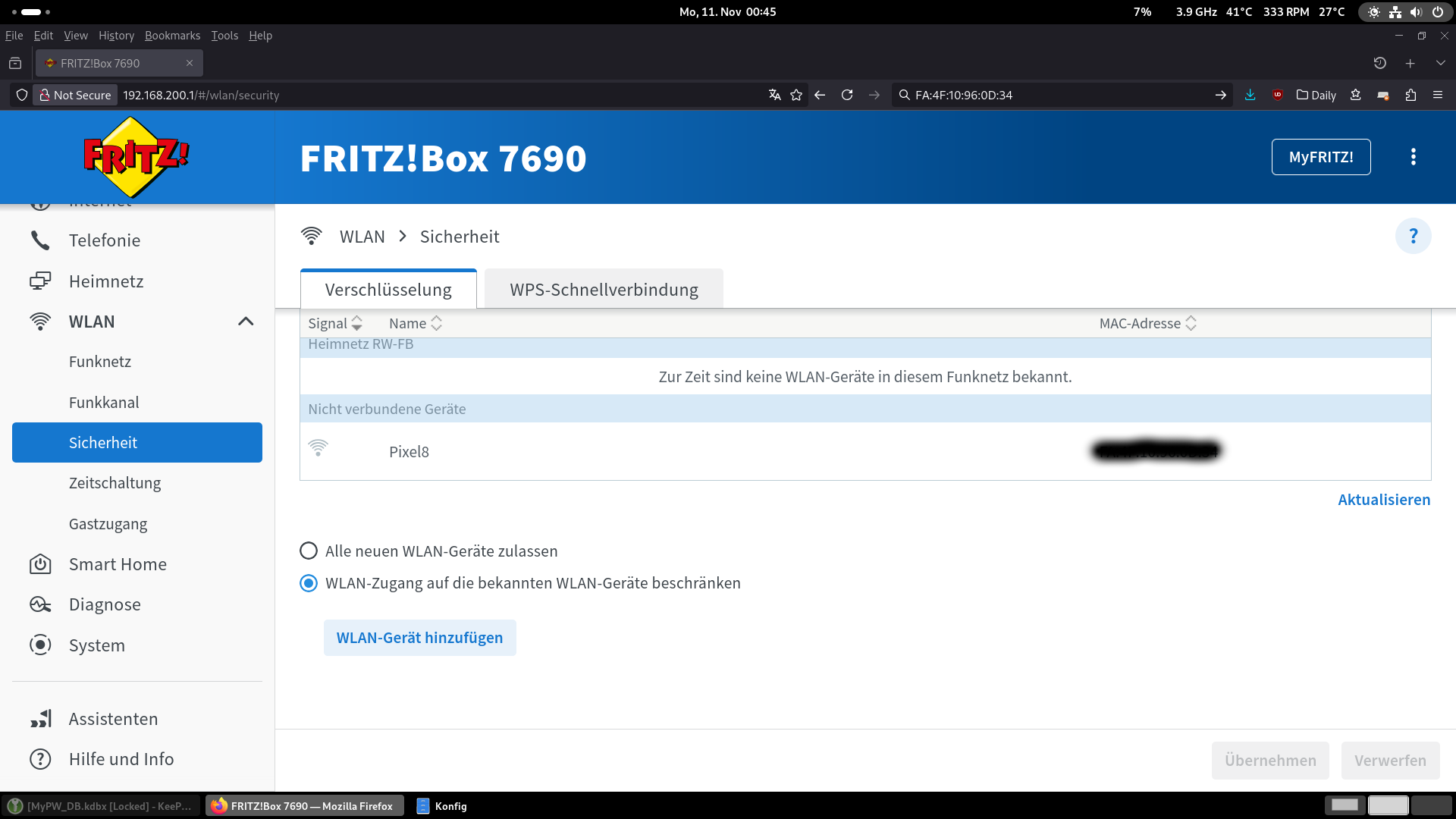
Task: Open Zeitschaltung page
Action: [x=115, y=483]
